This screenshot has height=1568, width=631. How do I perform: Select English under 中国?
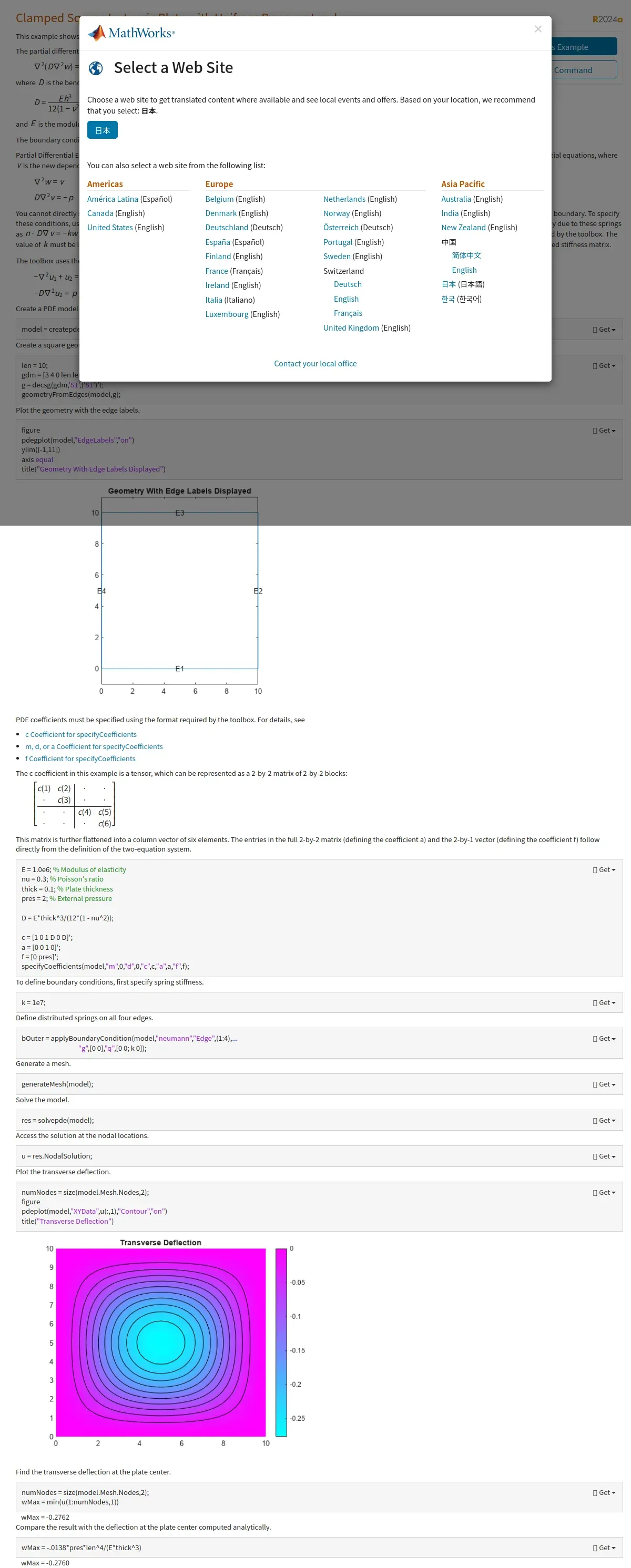tap(464, 270)
